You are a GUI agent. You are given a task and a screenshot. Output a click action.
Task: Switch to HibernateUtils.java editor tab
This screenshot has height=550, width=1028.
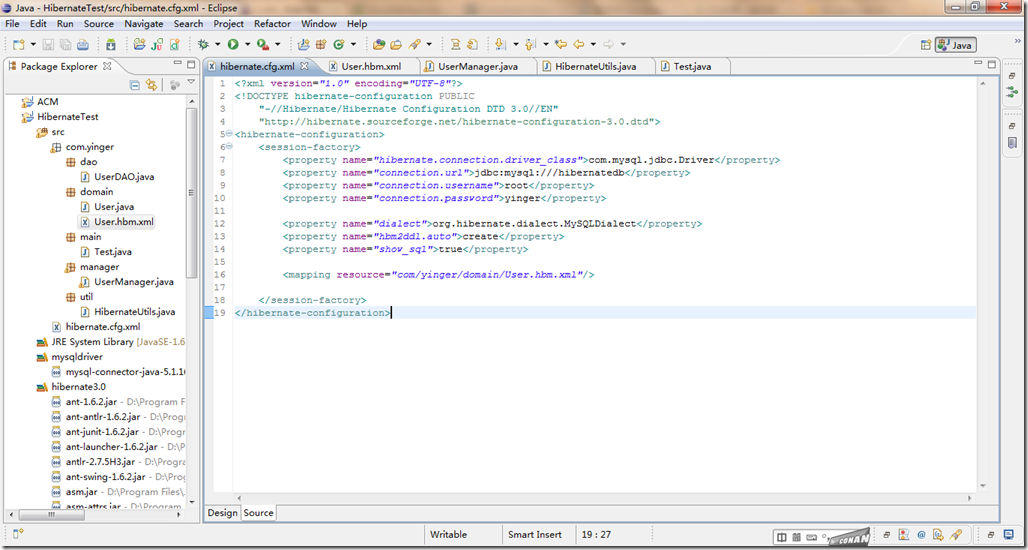[x=595, y=66]
